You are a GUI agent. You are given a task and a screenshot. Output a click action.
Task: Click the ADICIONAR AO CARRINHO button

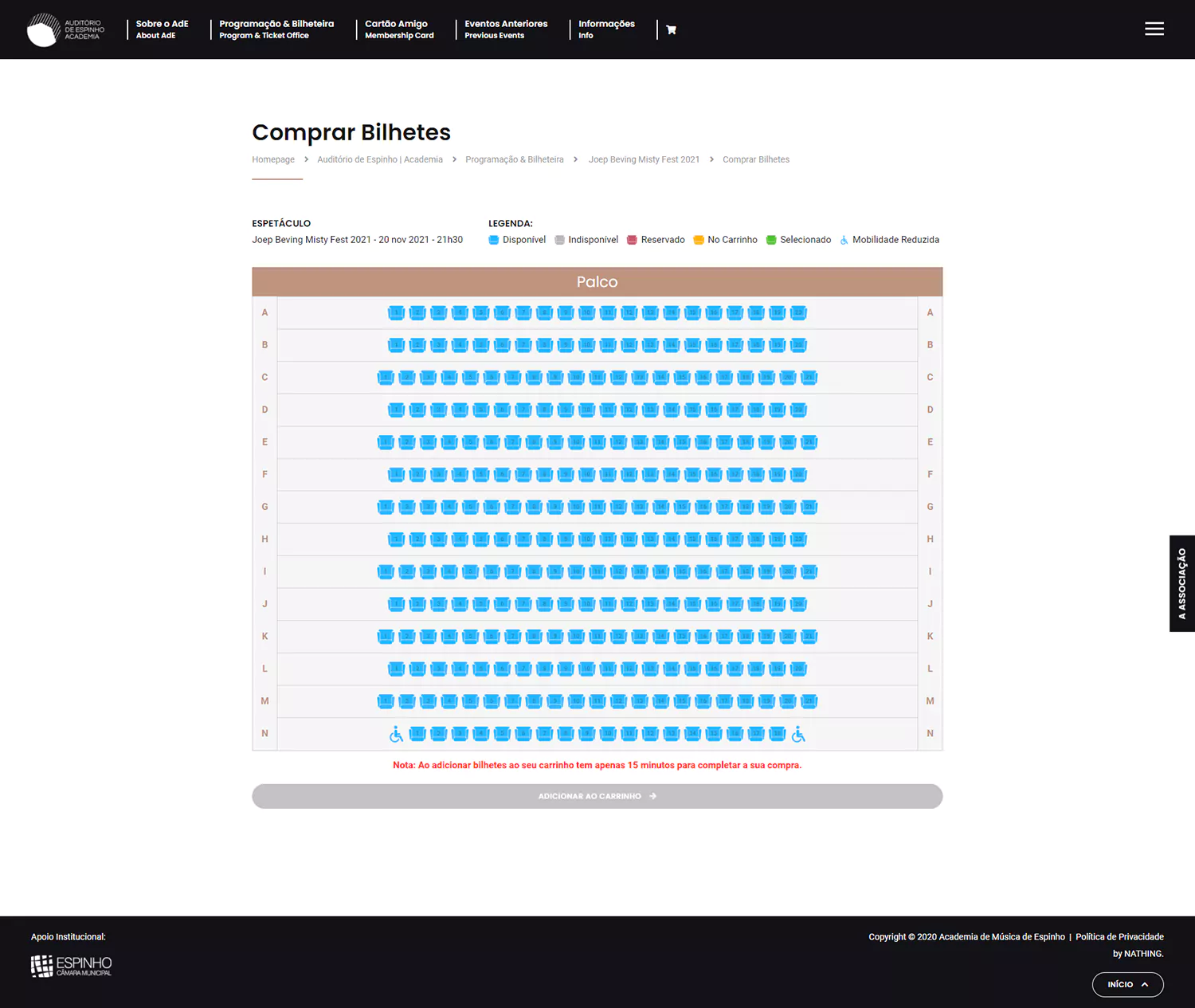(597, 795)
